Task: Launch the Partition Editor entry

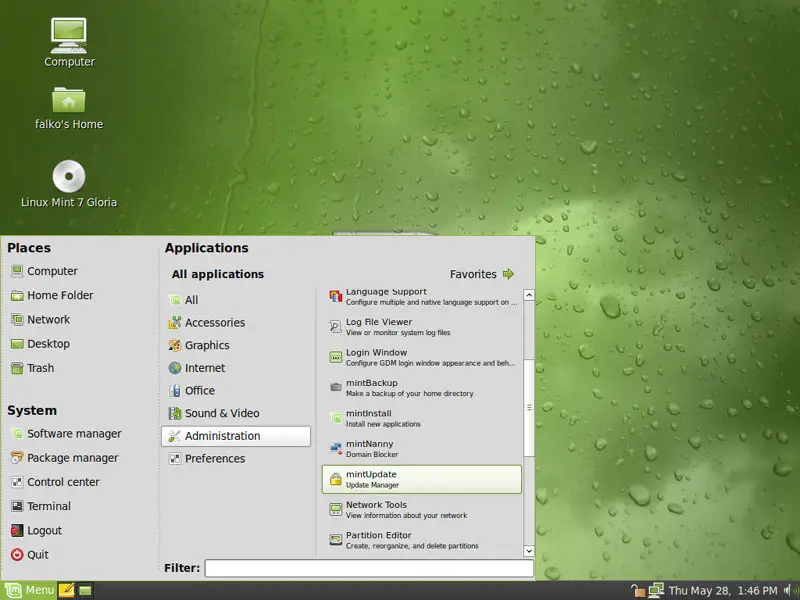Action: tap(422, 540)
